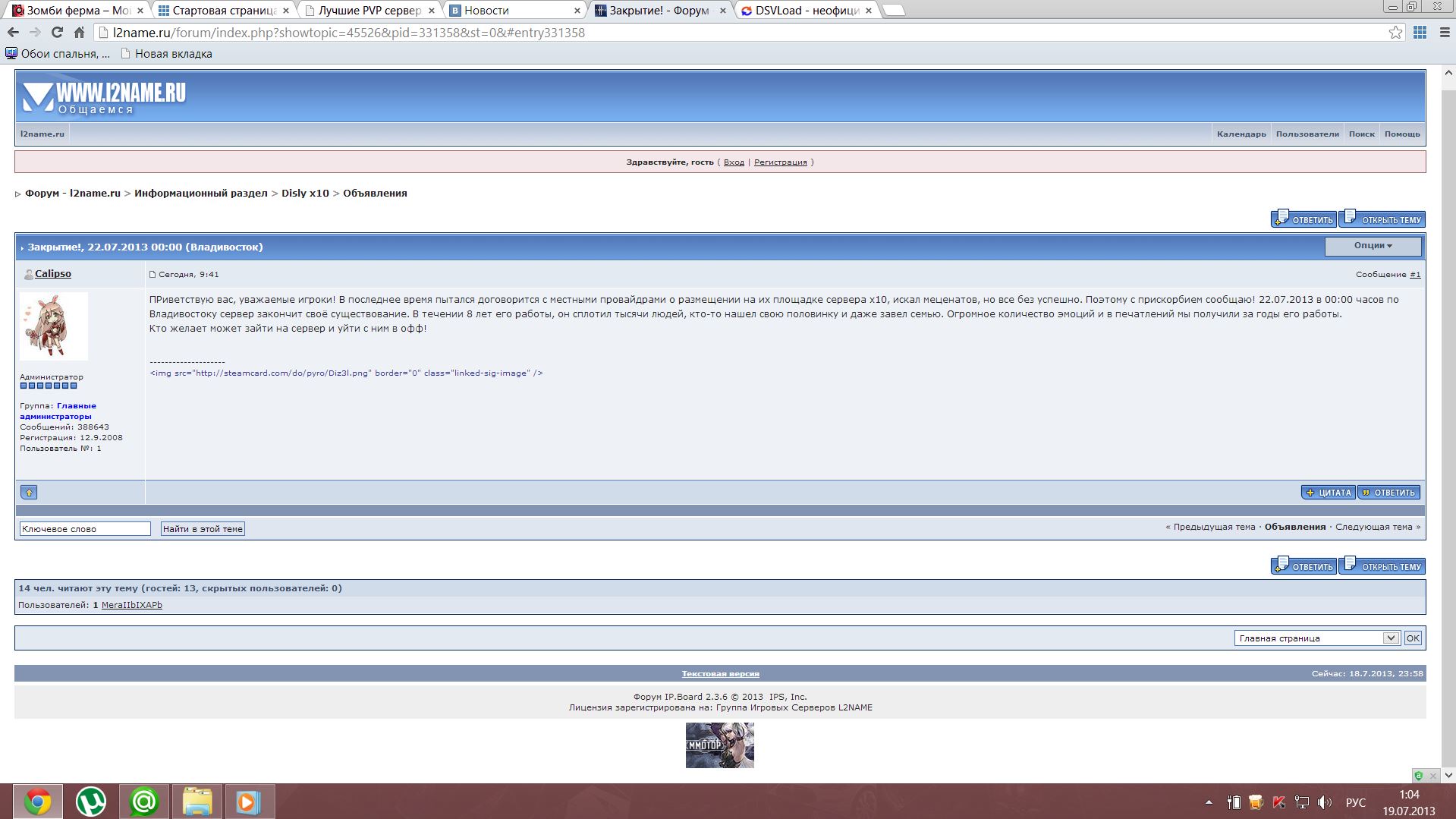Open Помощь in forum menu

[x=1401, y=134]
